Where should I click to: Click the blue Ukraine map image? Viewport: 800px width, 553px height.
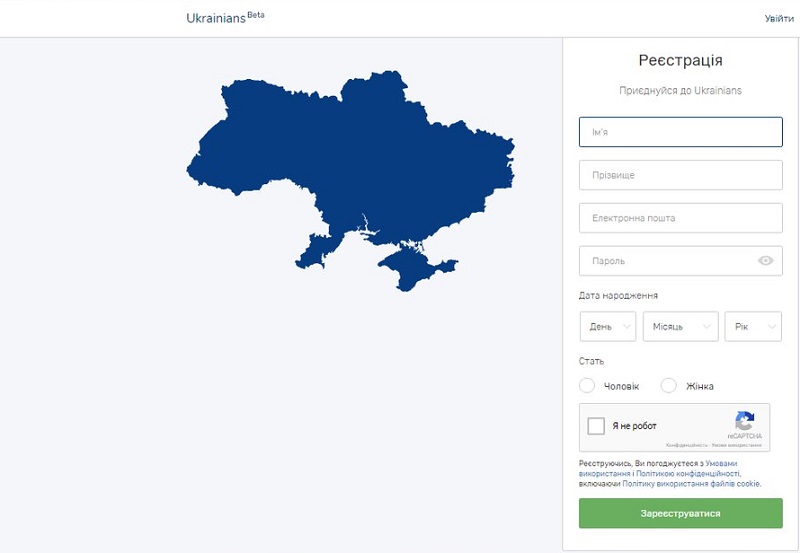pos(351,181)
